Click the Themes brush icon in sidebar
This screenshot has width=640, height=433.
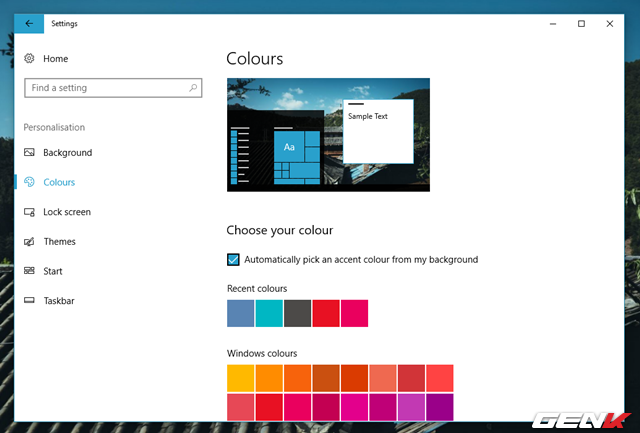29,242
